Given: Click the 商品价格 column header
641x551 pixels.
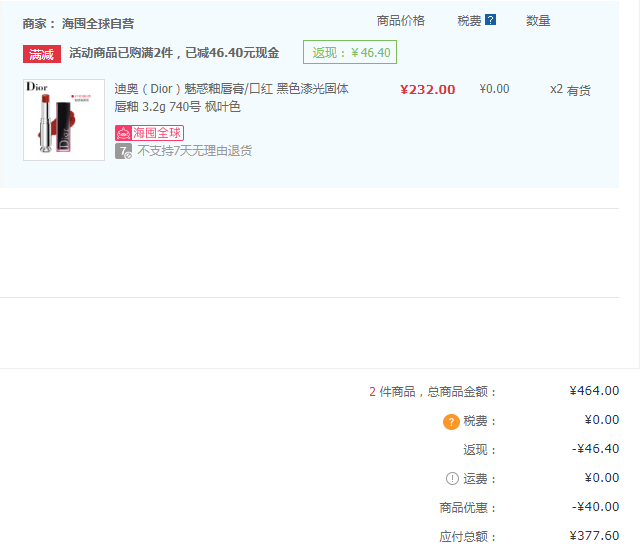Looking at the screenshot, I should tap(401, 20).
